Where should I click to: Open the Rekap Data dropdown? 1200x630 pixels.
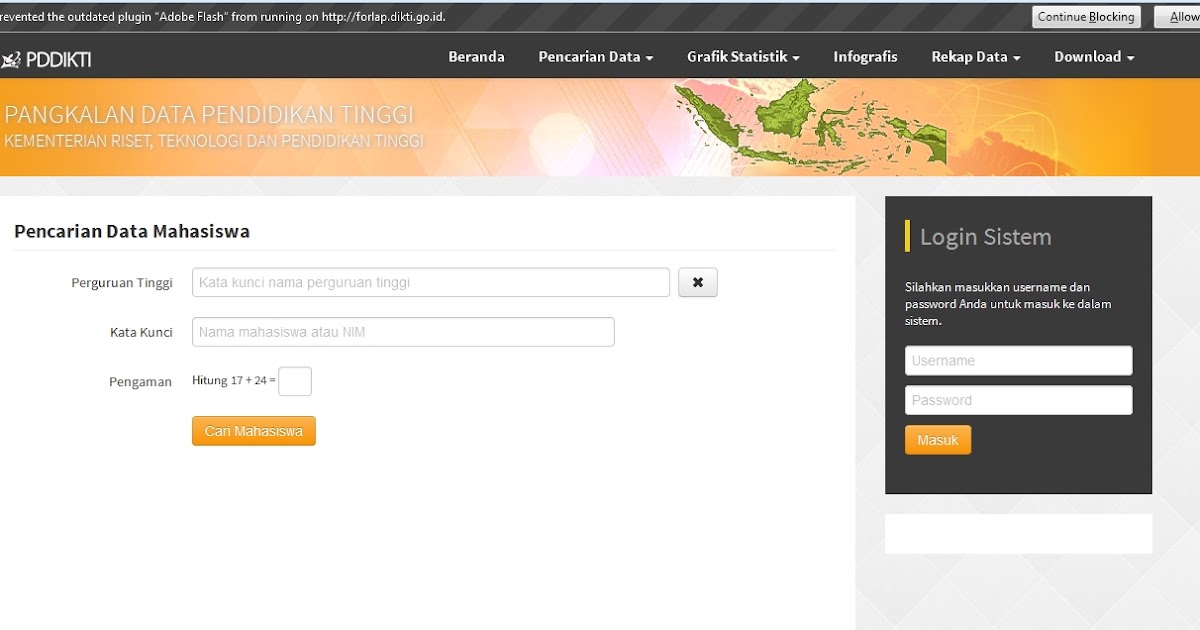[x=975, y=57]
